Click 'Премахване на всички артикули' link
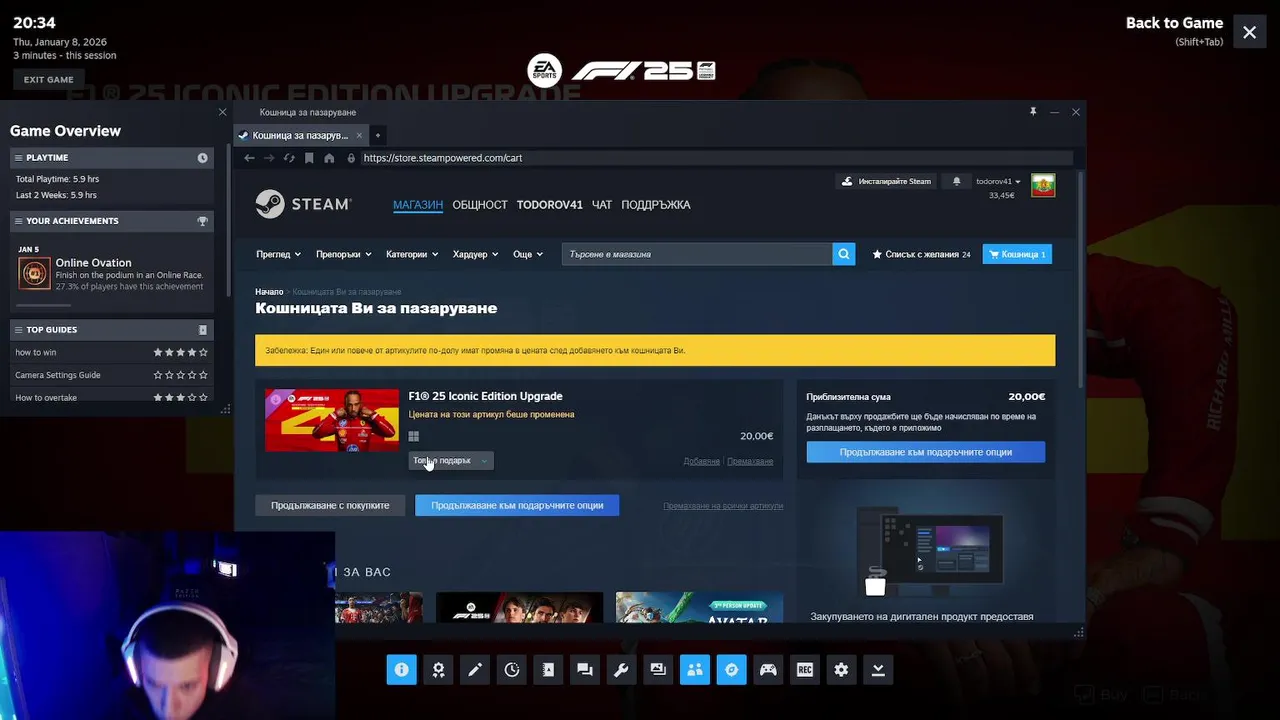This screenshot has width=1280, height=720. click(x=723, y=506)
